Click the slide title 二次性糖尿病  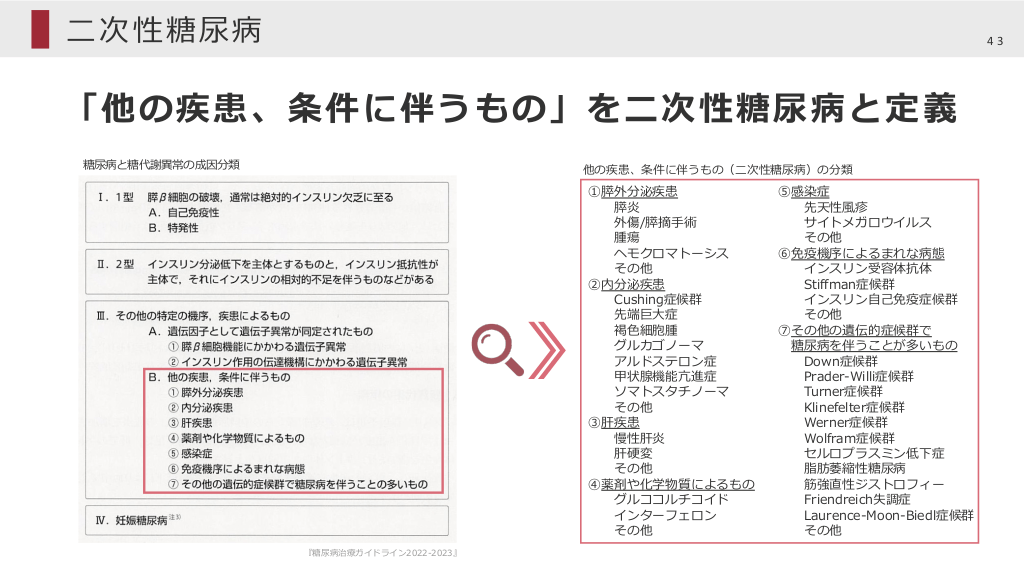pyautogui.click(x=164, y=29)
